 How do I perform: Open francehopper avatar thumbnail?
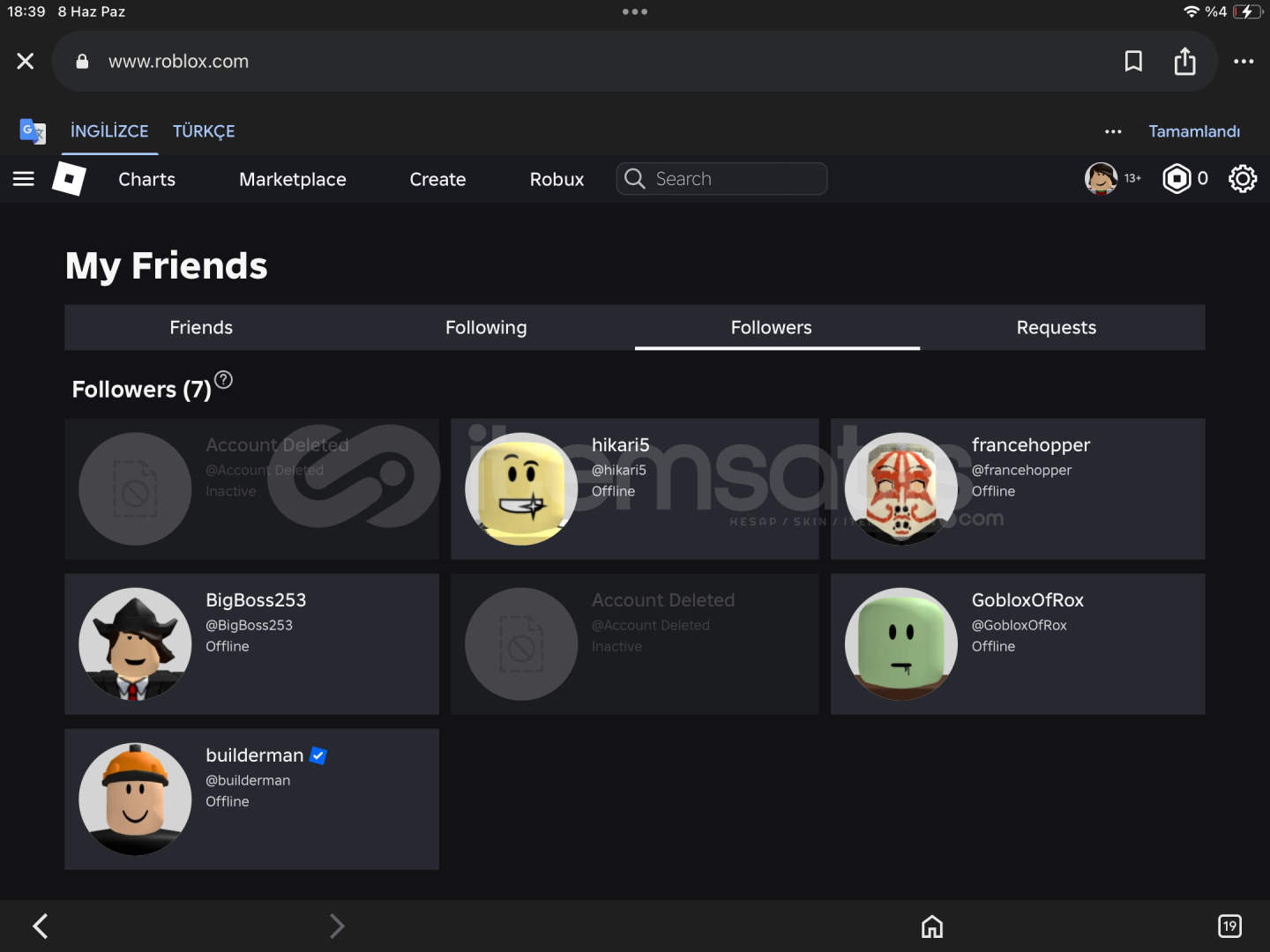tap(901, 488)
